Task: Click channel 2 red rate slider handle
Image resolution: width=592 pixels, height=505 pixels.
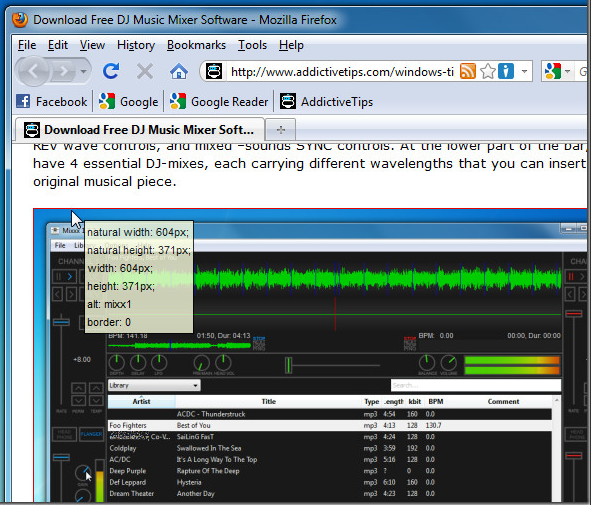Action: tap(574, 314)
